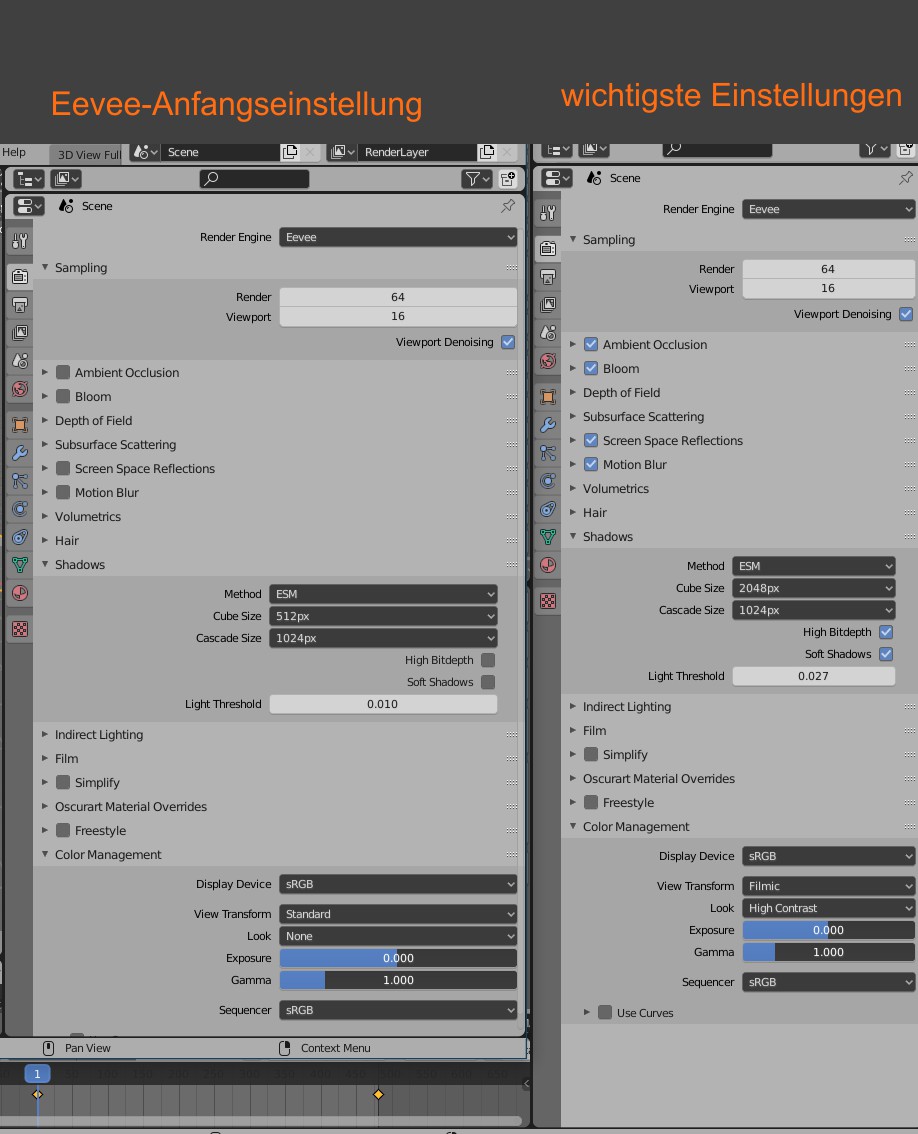Open Material properties tab in left panel
The image size is (918, 1134).
20,593
